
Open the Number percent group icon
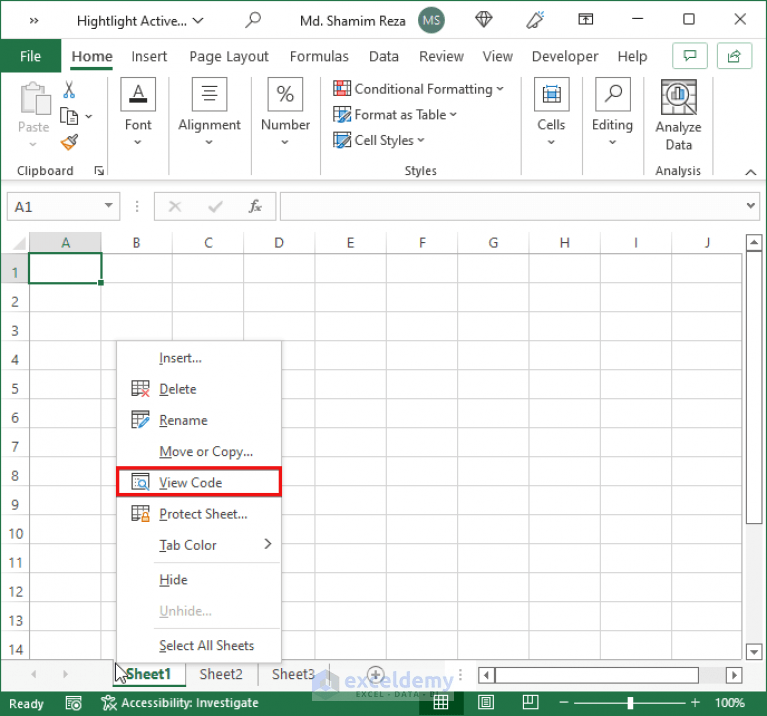(285, 94)
